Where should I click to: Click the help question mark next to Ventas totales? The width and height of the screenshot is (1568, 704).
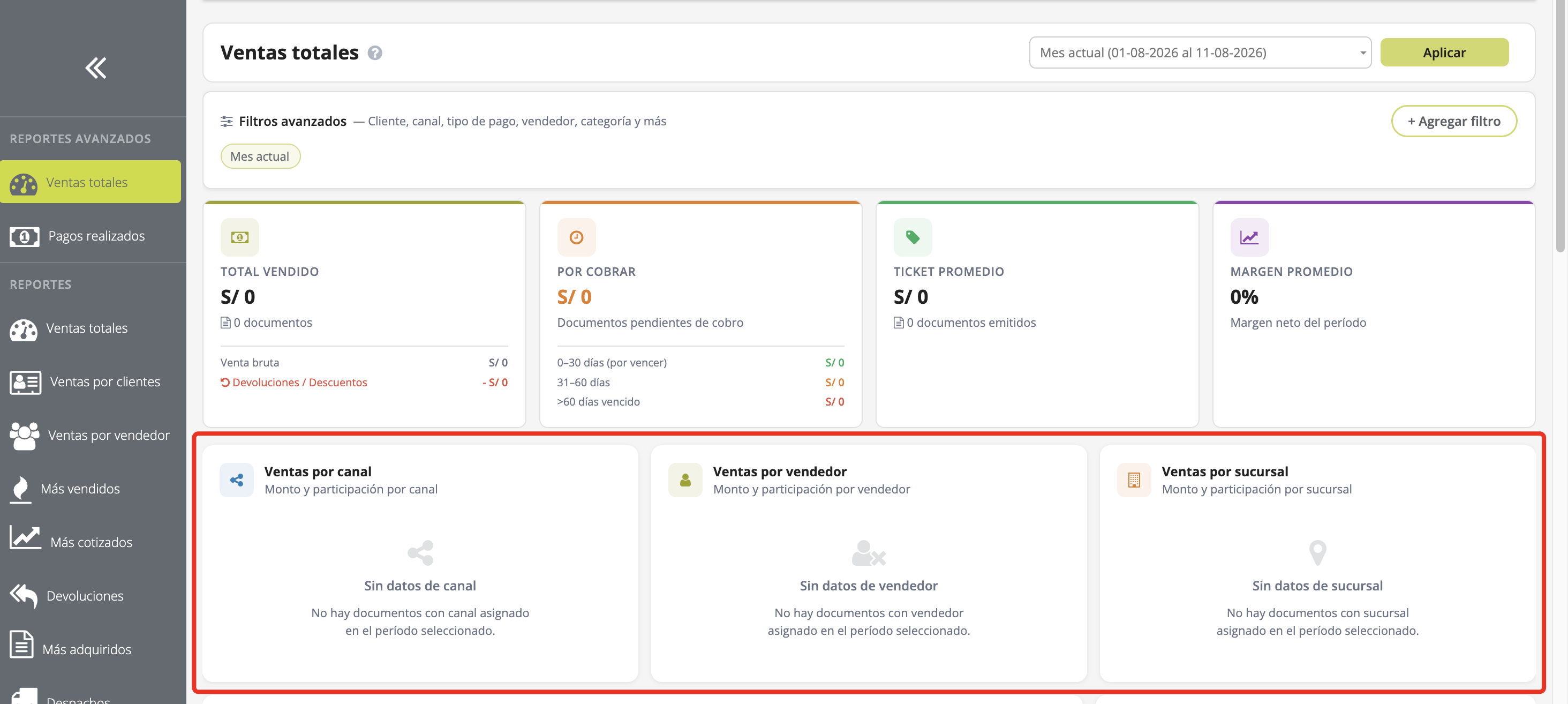tap(375, 53)
